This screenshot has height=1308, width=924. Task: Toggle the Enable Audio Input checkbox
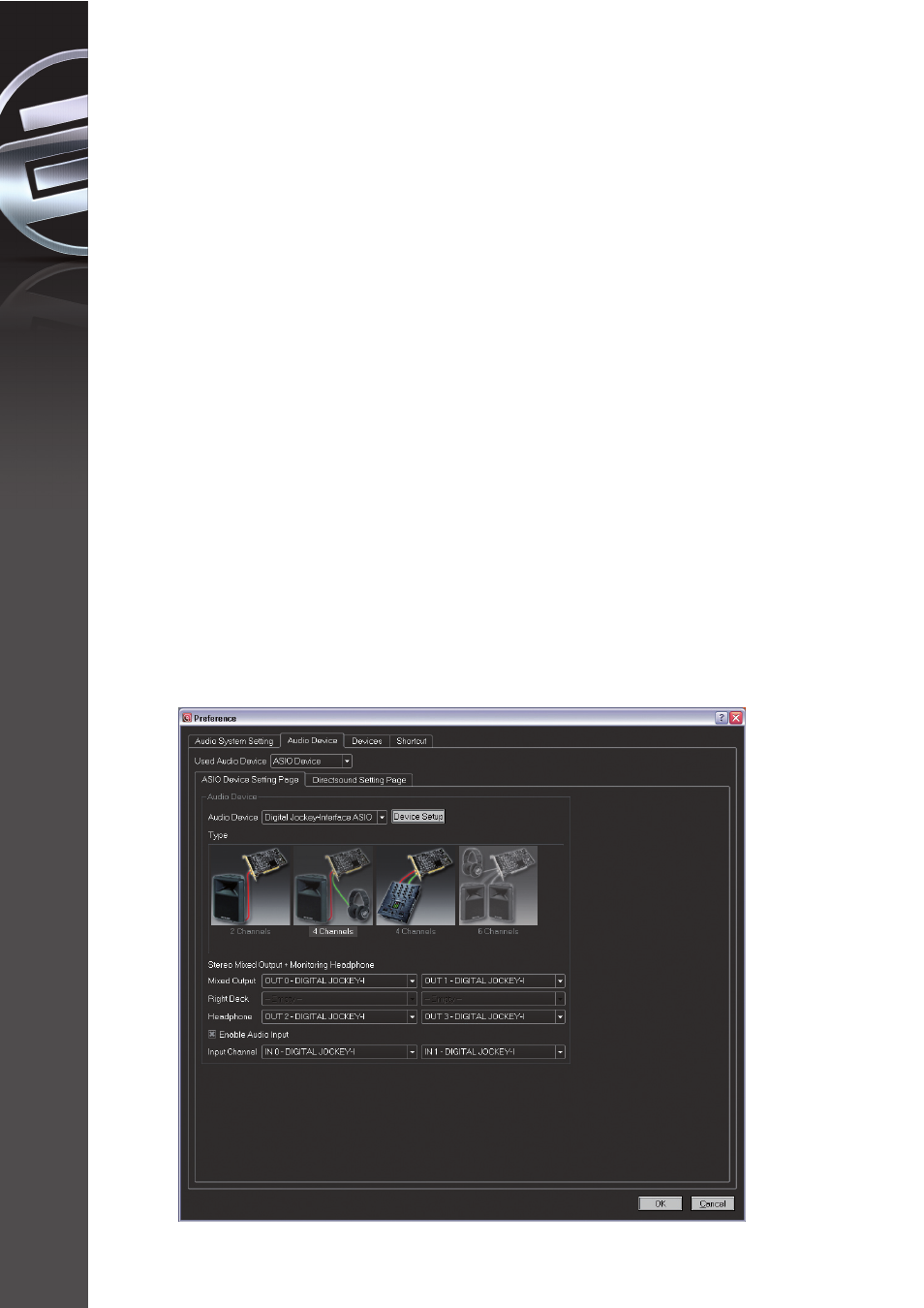212,1034
